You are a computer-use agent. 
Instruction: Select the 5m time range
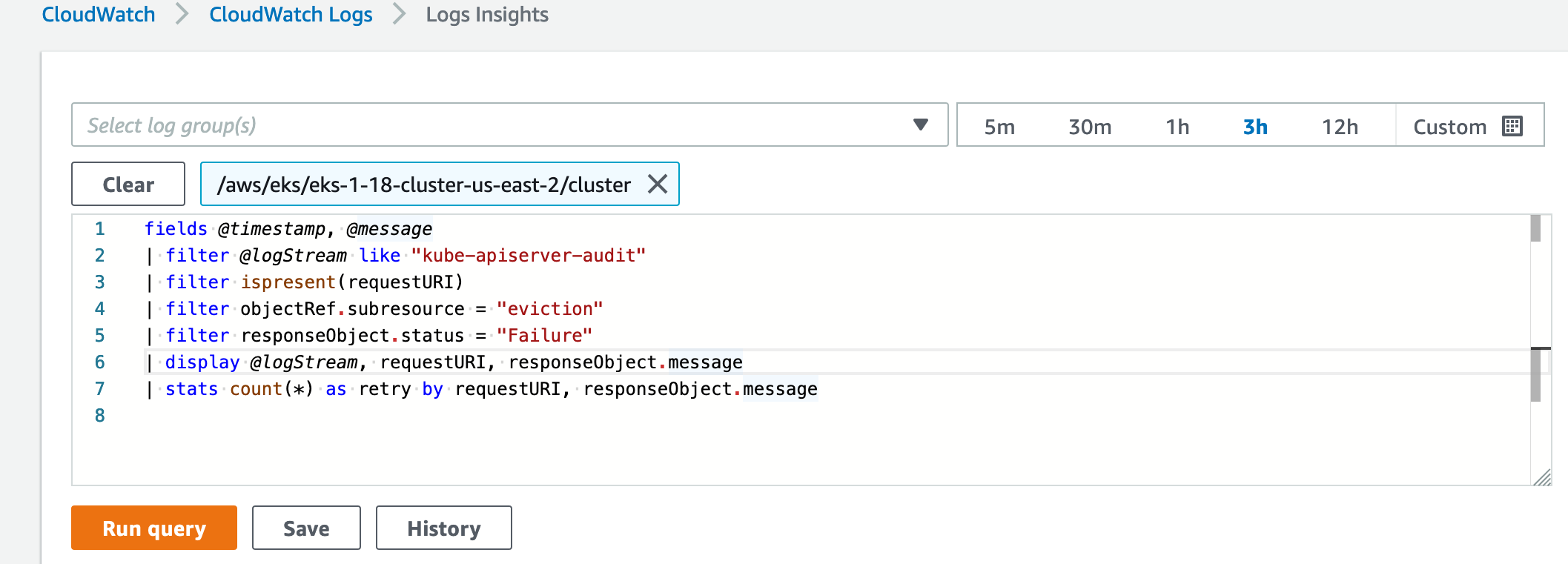pyautogui.click(x=999, y=127)
